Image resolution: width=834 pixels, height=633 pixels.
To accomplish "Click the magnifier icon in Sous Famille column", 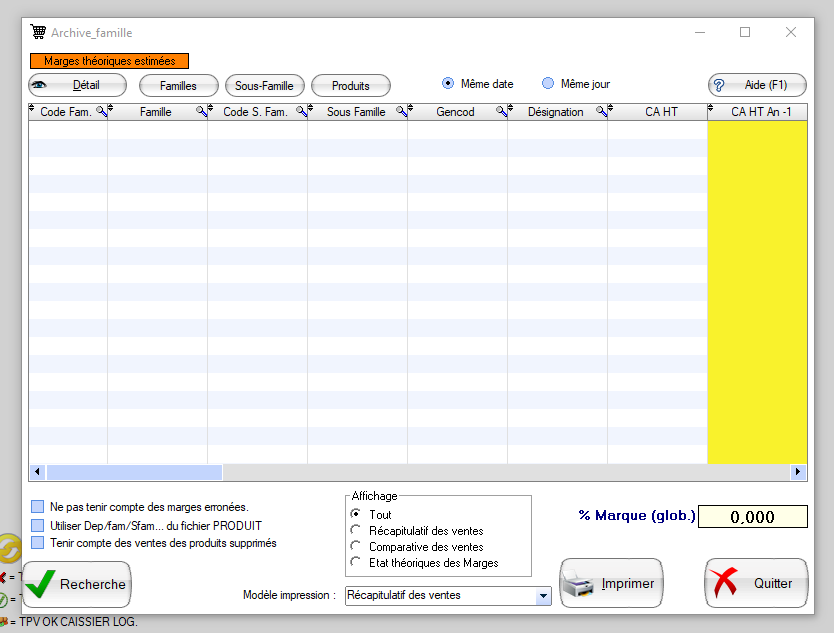I will [401, 112].
